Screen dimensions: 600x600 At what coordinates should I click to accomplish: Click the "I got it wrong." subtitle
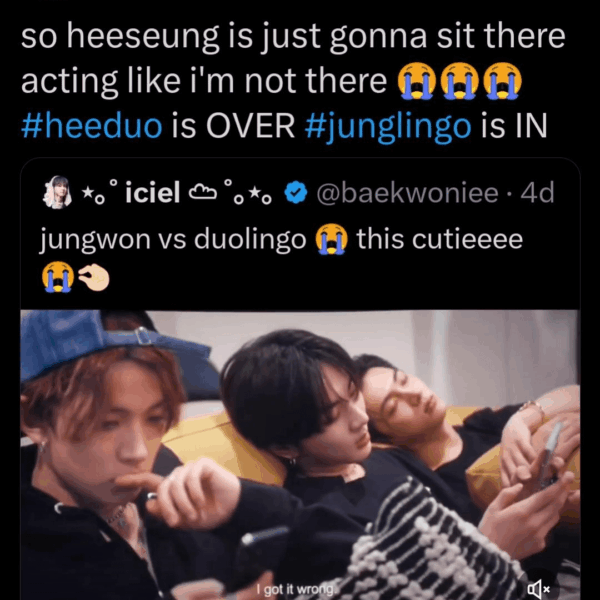[x=297, y=589]
